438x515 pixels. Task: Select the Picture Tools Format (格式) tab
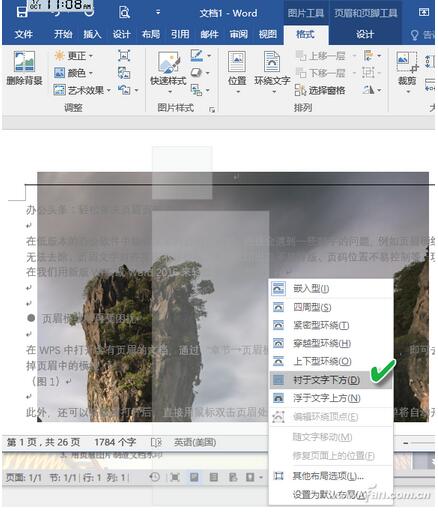[306, 34]
